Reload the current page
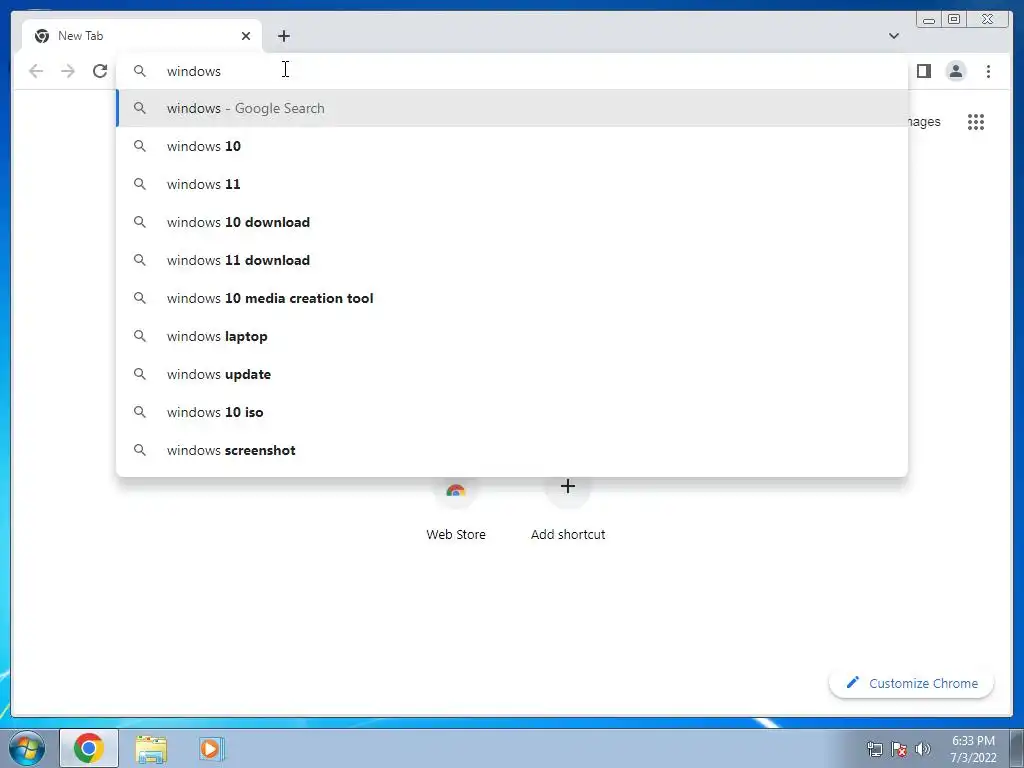This screenshot has height=768, width=1024. [100, 71]
